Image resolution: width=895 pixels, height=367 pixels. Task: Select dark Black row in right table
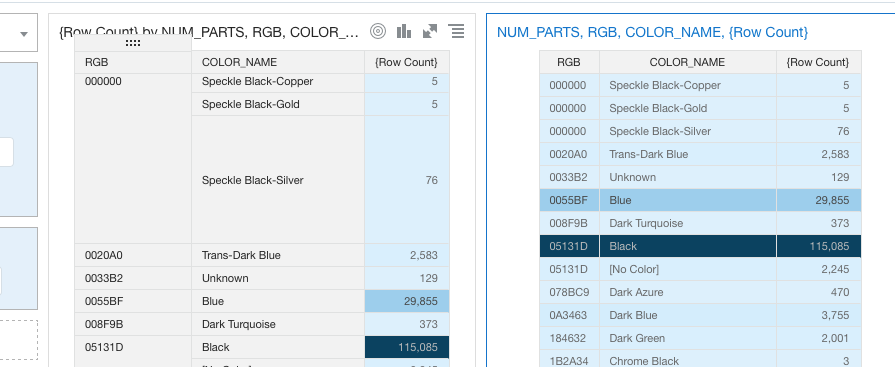(700, 246)
